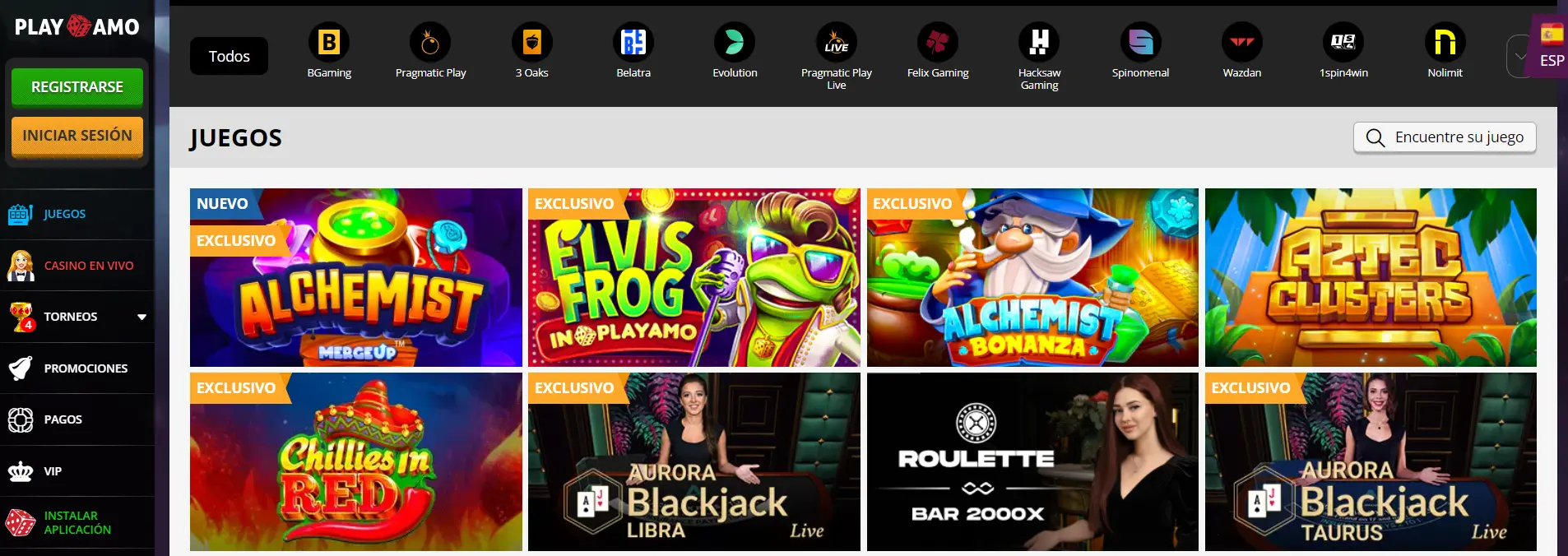Select the Todos provider filter
Screen dimensions: 1568x556
(229, 56)
